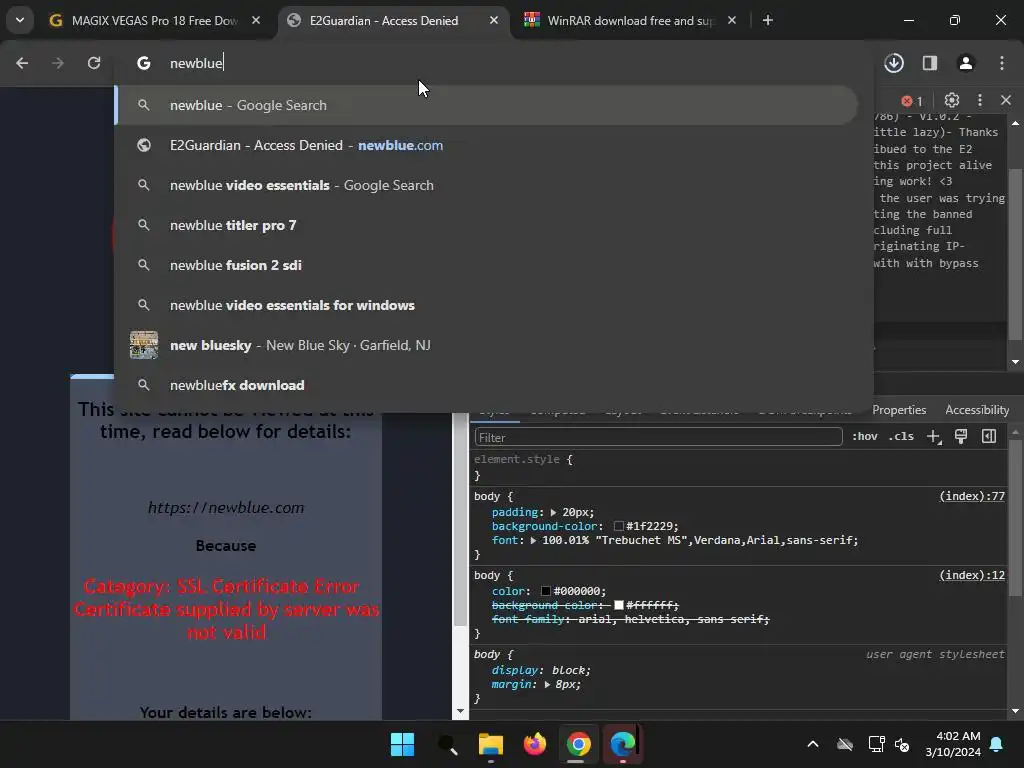
Task: Open Microsoft Edge from the taskbar
Action: (622, 744)
